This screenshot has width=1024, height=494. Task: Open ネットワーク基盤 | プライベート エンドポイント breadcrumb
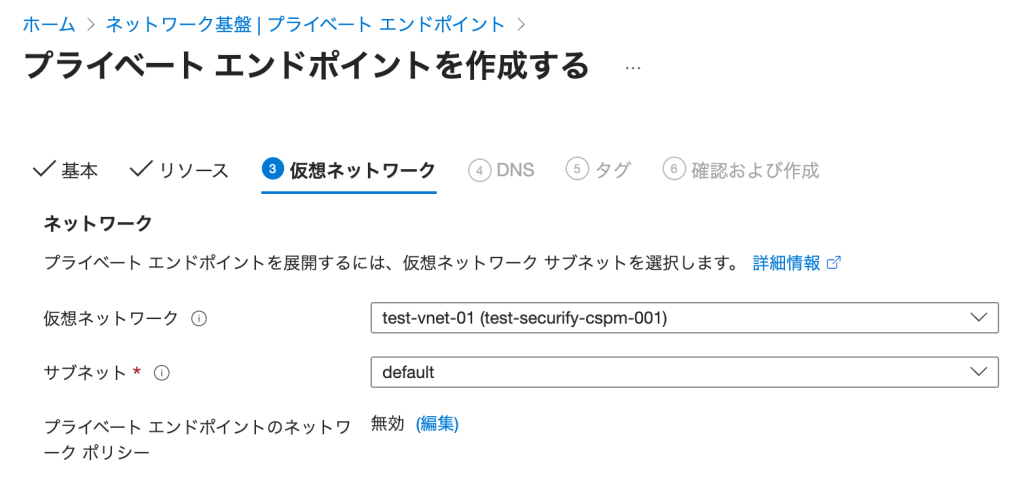(304, 23)
